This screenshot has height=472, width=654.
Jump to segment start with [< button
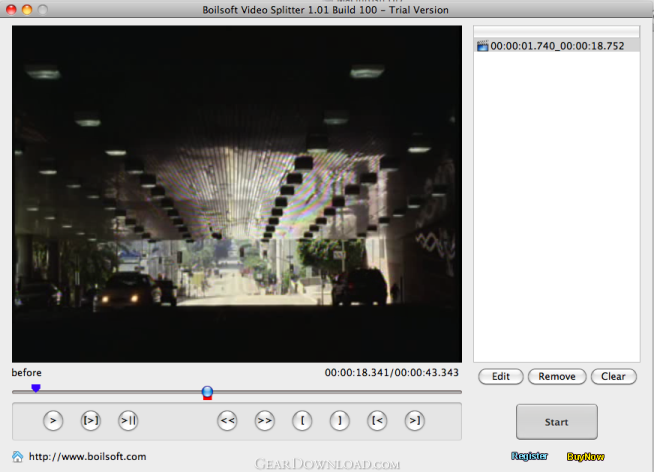377,420
